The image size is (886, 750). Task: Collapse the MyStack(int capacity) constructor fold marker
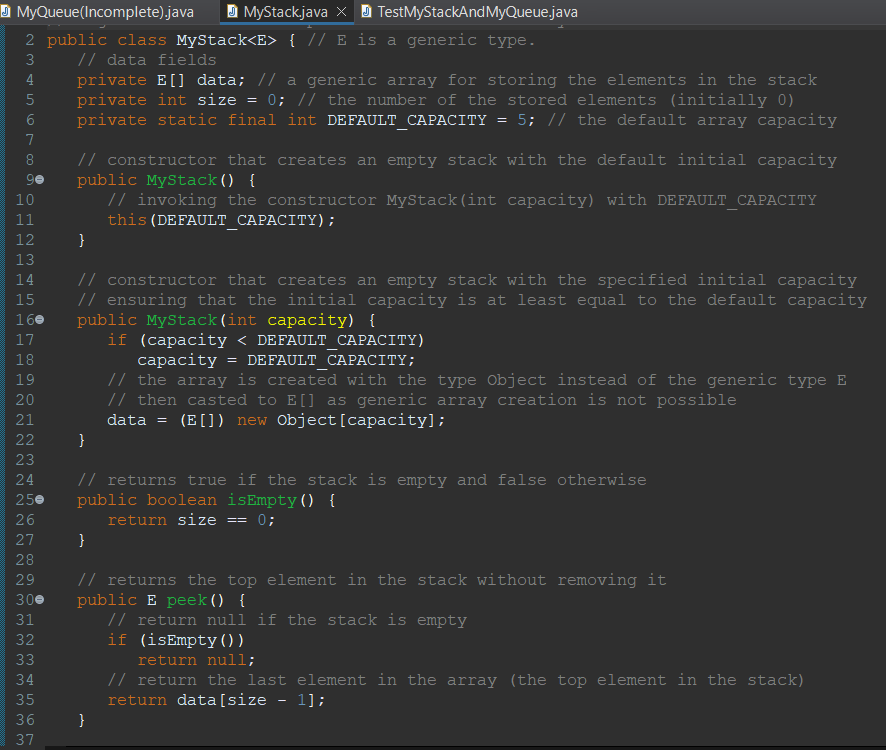[38, 319]
